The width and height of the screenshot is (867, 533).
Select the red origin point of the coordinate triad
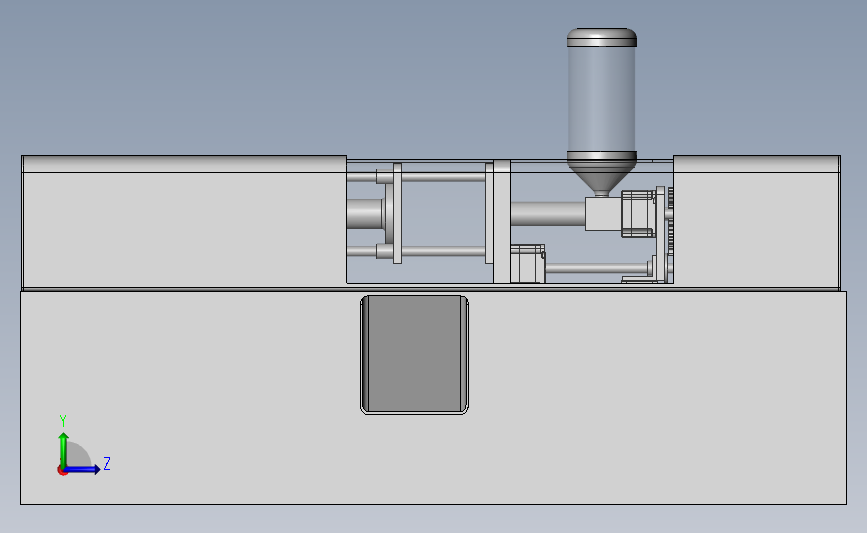click(62, 471)
